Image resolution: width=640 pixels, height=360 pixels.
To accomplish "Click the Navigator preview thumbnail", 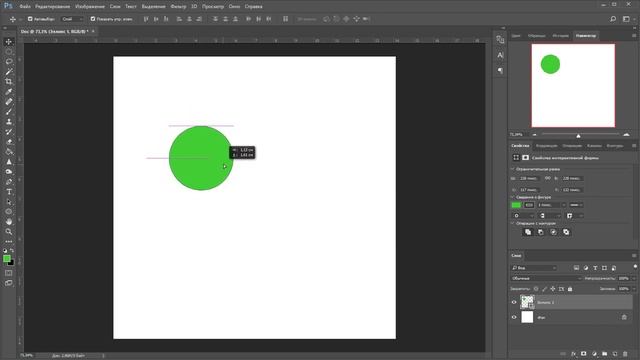I will (573, 86).
